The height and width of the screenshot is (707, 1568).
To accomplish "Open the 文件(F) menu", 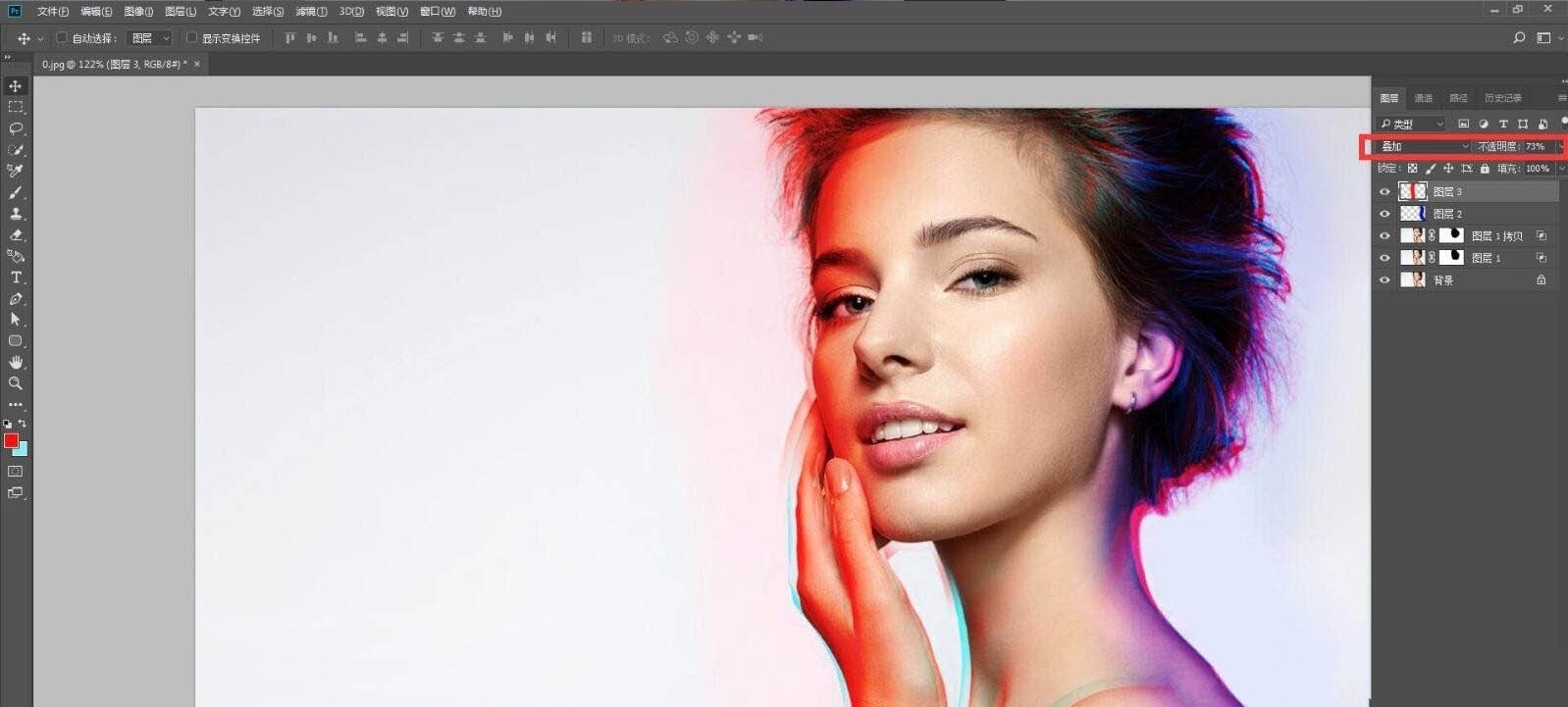I will [x=53, y=12].
